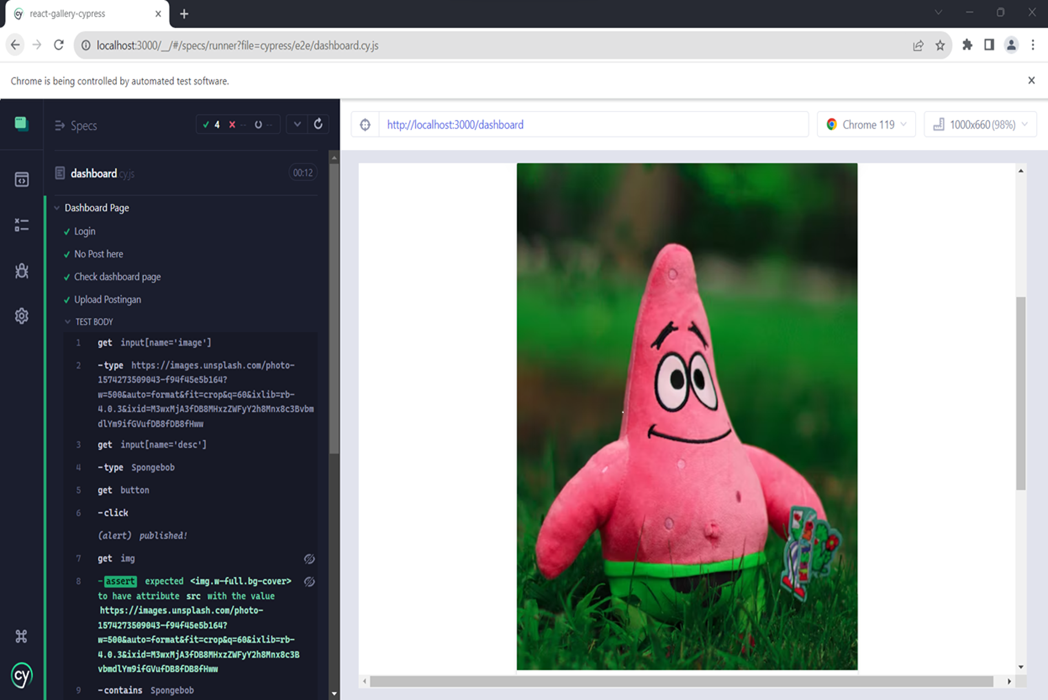Click the preview pane vertical scrollbar
Viewport: 1048px width, 700px height.
[1021, 393]
